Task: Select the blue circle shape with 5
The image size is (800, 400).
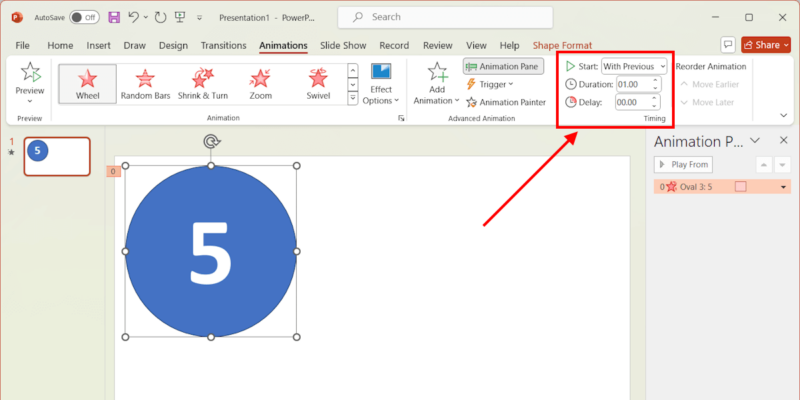Action: tap(211, 251)
